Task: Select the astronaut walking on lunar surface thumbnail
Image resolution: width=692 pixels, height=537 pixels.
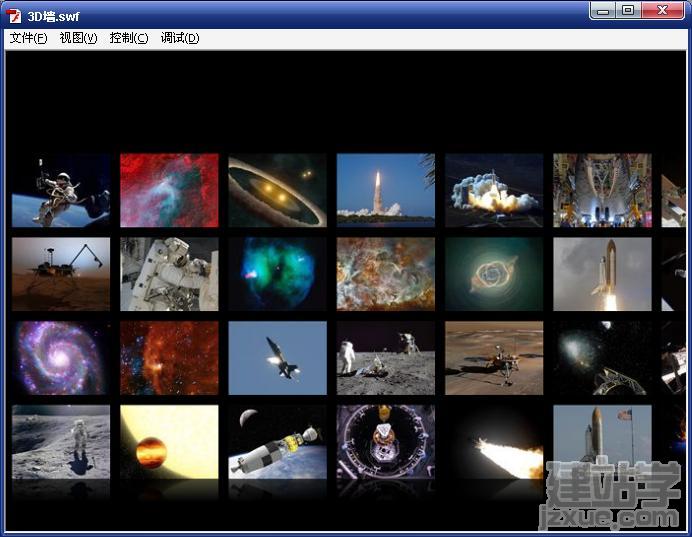Action: pos(61,442)
